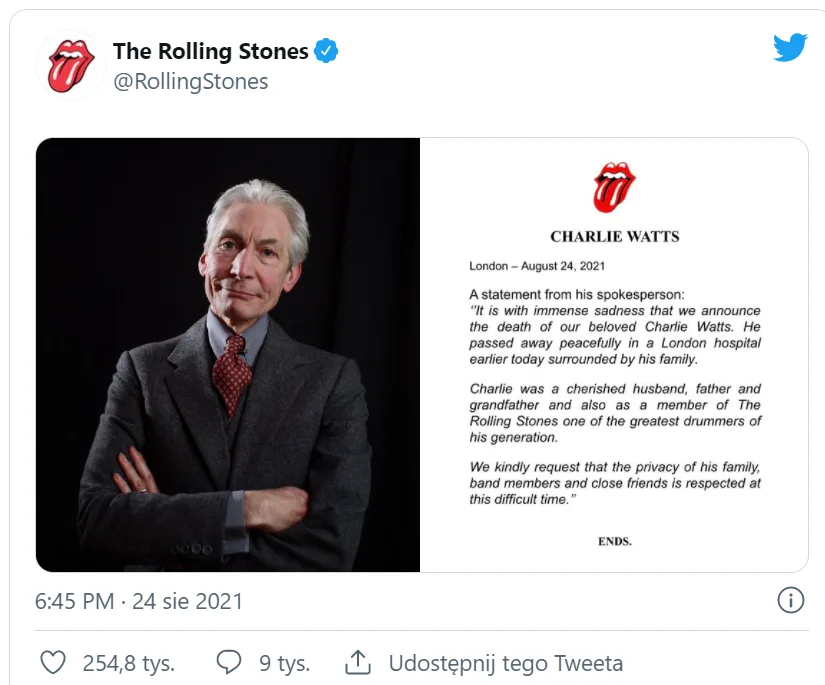Click the "A statement from his spokesperson" line
Screen dimensions: 825x685
coord(578,295)
